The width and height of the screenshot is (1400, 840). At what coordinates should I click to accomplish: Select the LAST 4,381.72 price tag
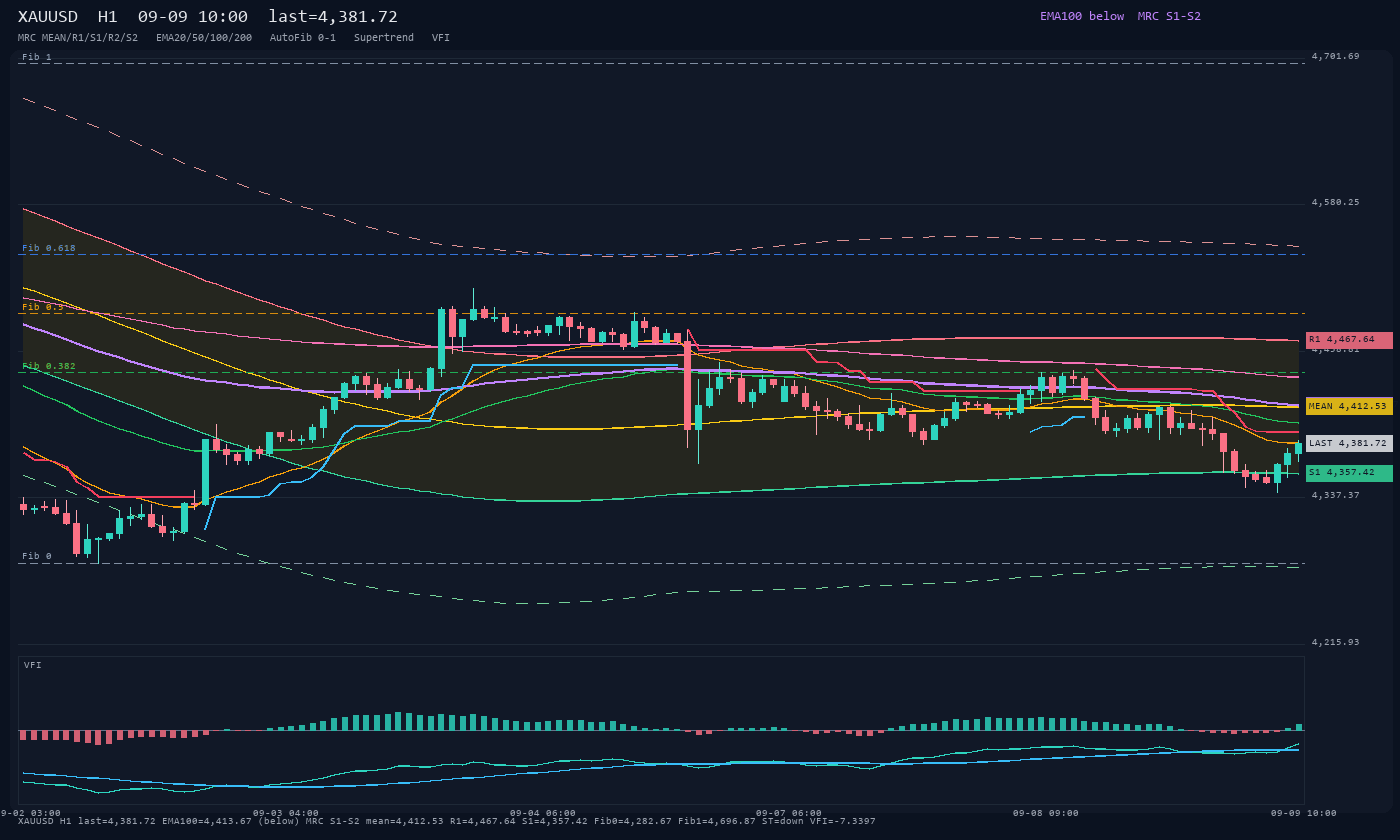tap(1349, 443)
